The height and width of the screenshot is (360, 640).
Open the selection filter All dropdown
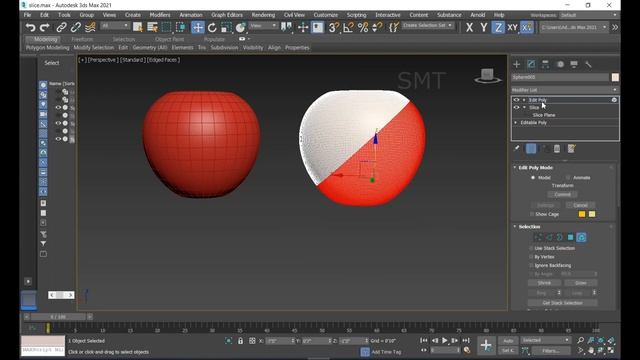[115, 26]
